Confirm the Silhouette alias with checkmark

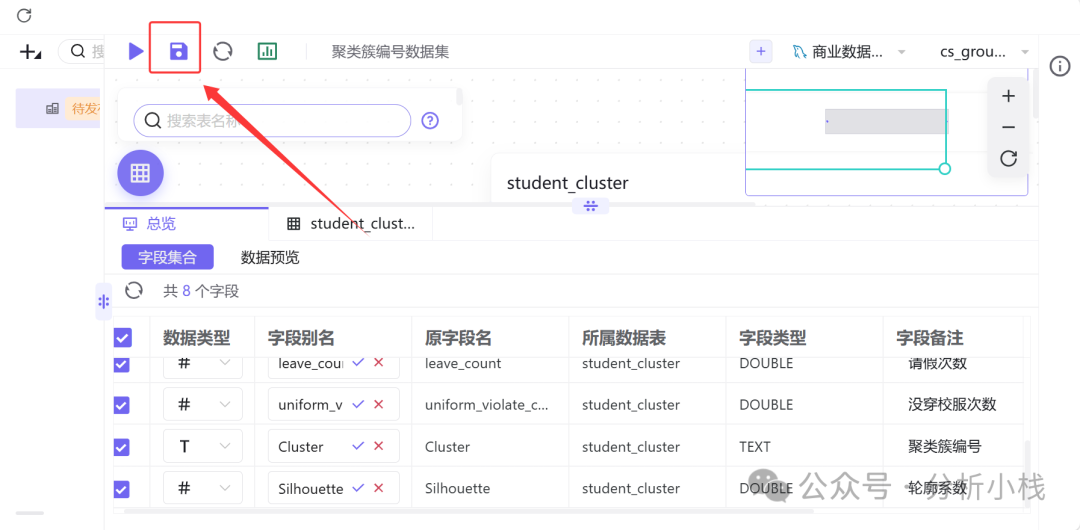tap(358, 488)
